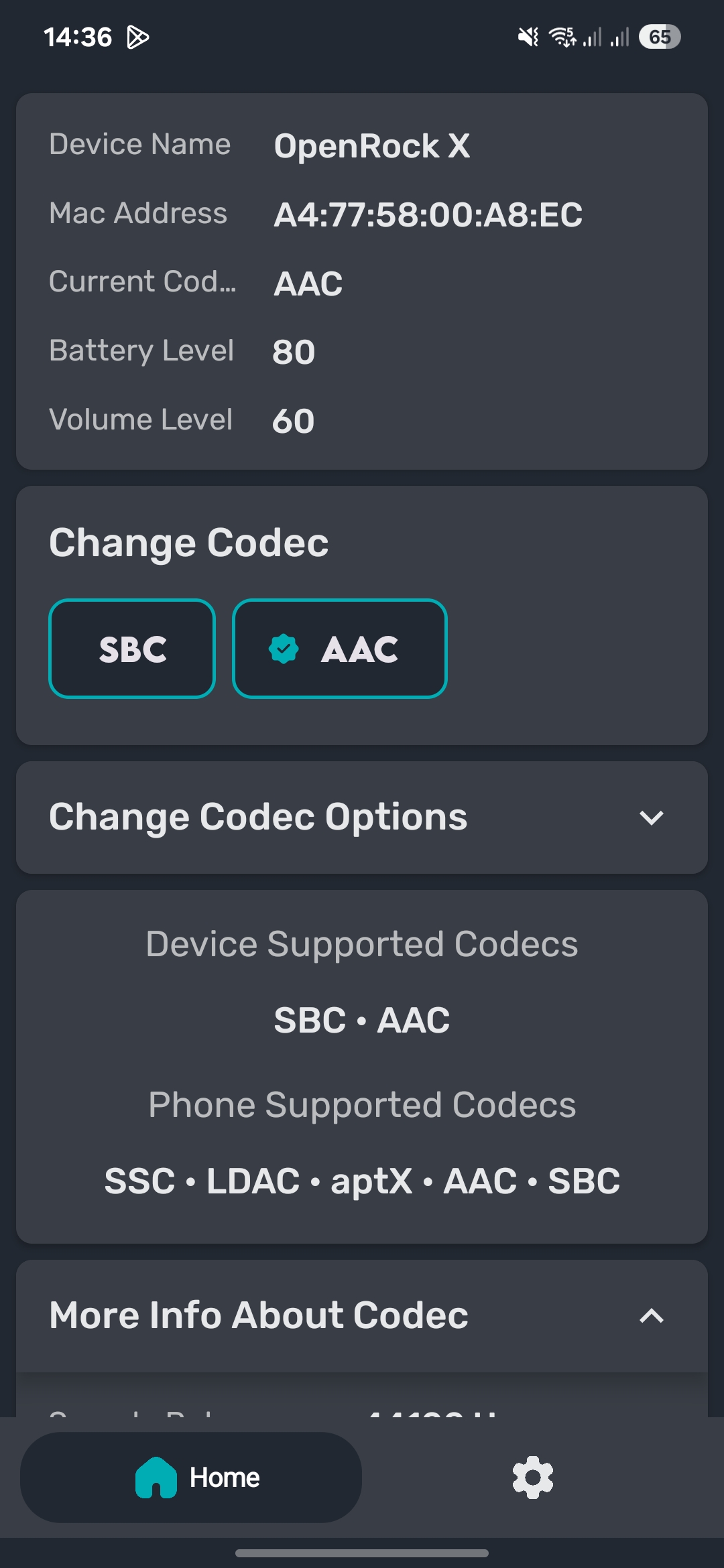
Task: Expand Change Codec Options chevron
Action: [652, 818]
